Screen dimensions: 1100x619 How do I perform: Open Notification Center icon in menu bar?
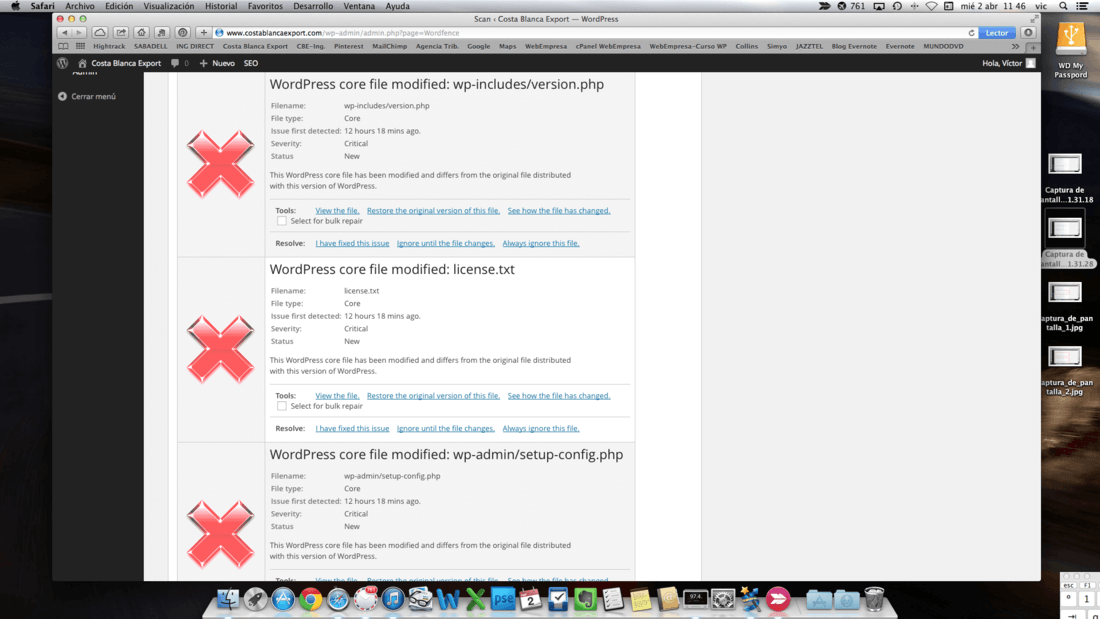(x=1082, y=6)
